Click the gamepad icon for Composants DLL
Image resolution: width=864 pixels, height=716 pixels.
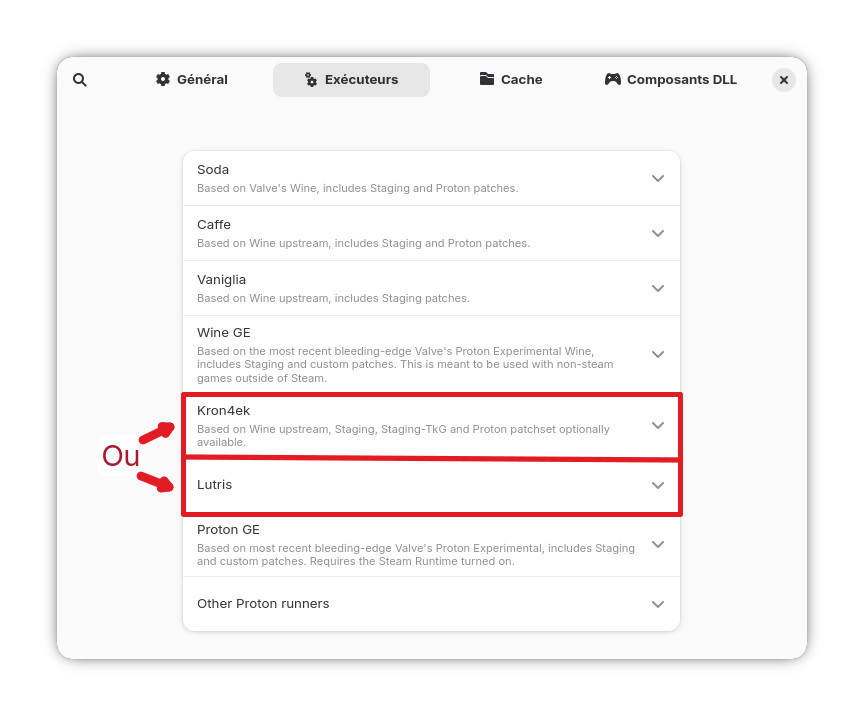[613, 79]
